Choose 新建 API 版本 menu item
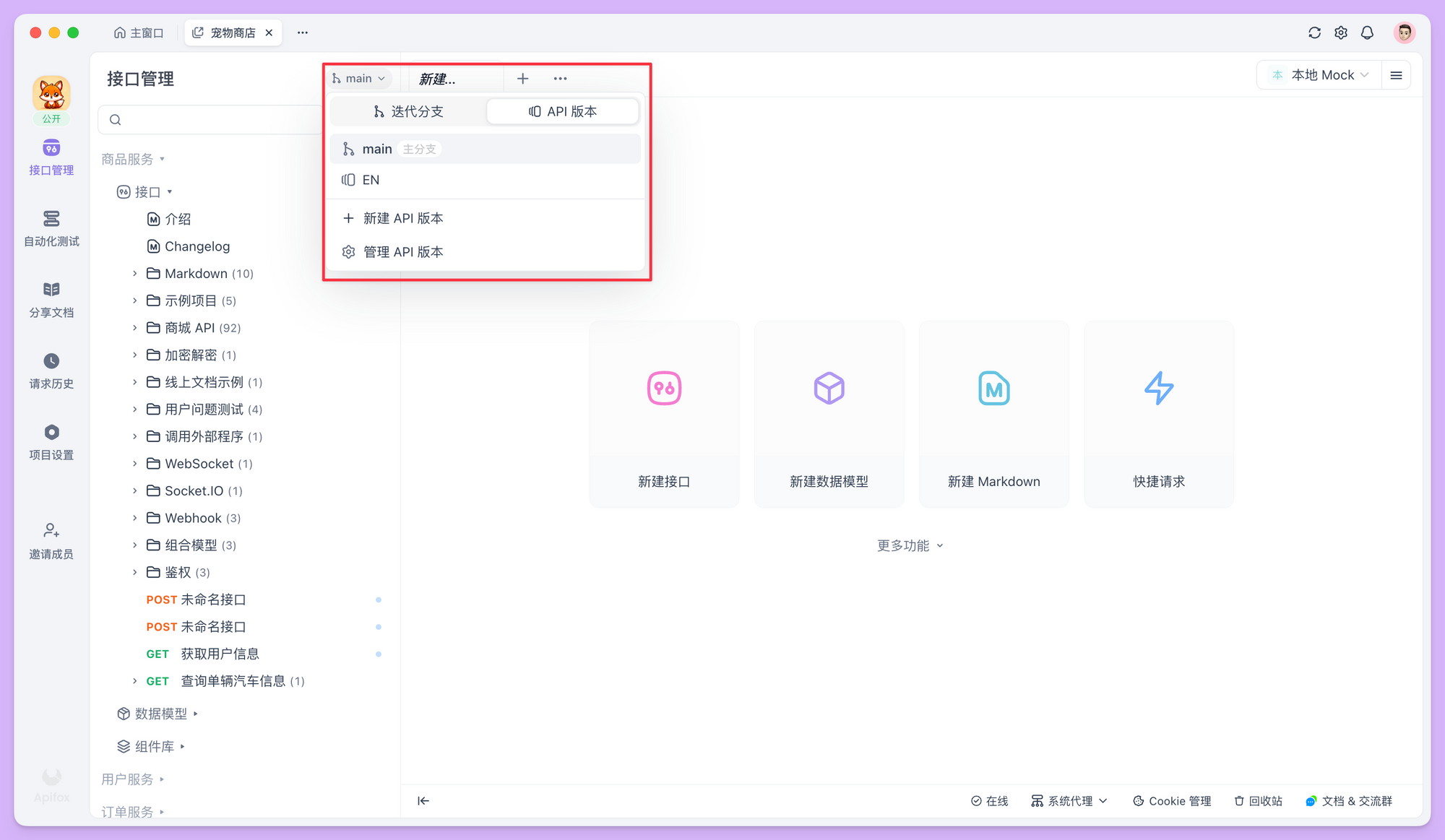This screenshot has width=1445, height=840. tap(402, 218)
